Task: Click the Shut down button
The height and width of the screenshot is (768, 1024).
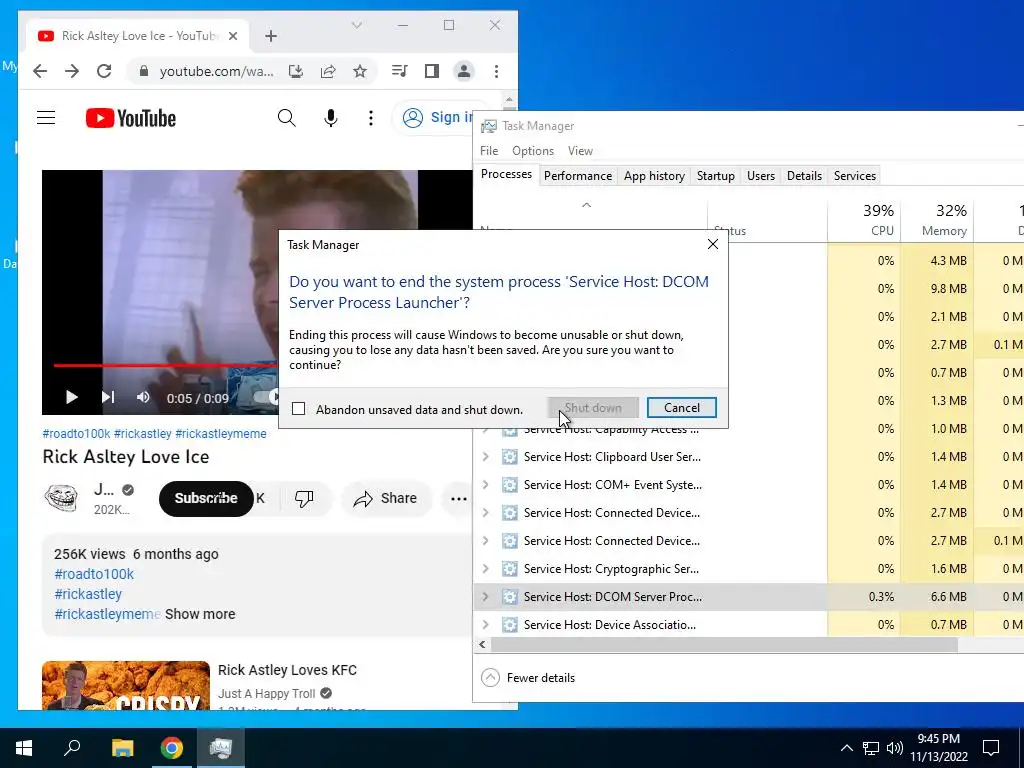Action: click(593, 408)
